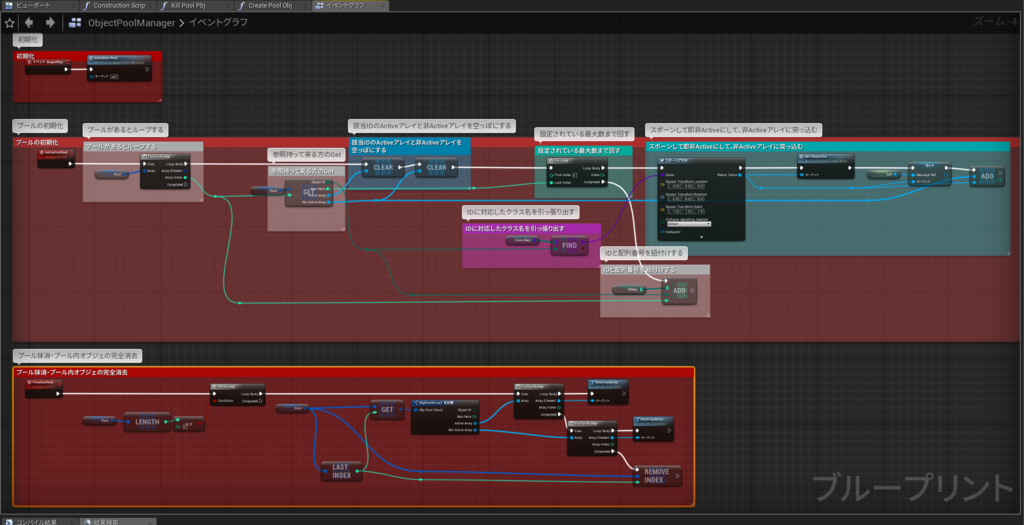
Task: Select the ForEachLoop node in プールがあるとループする
Action: point(165,171)
